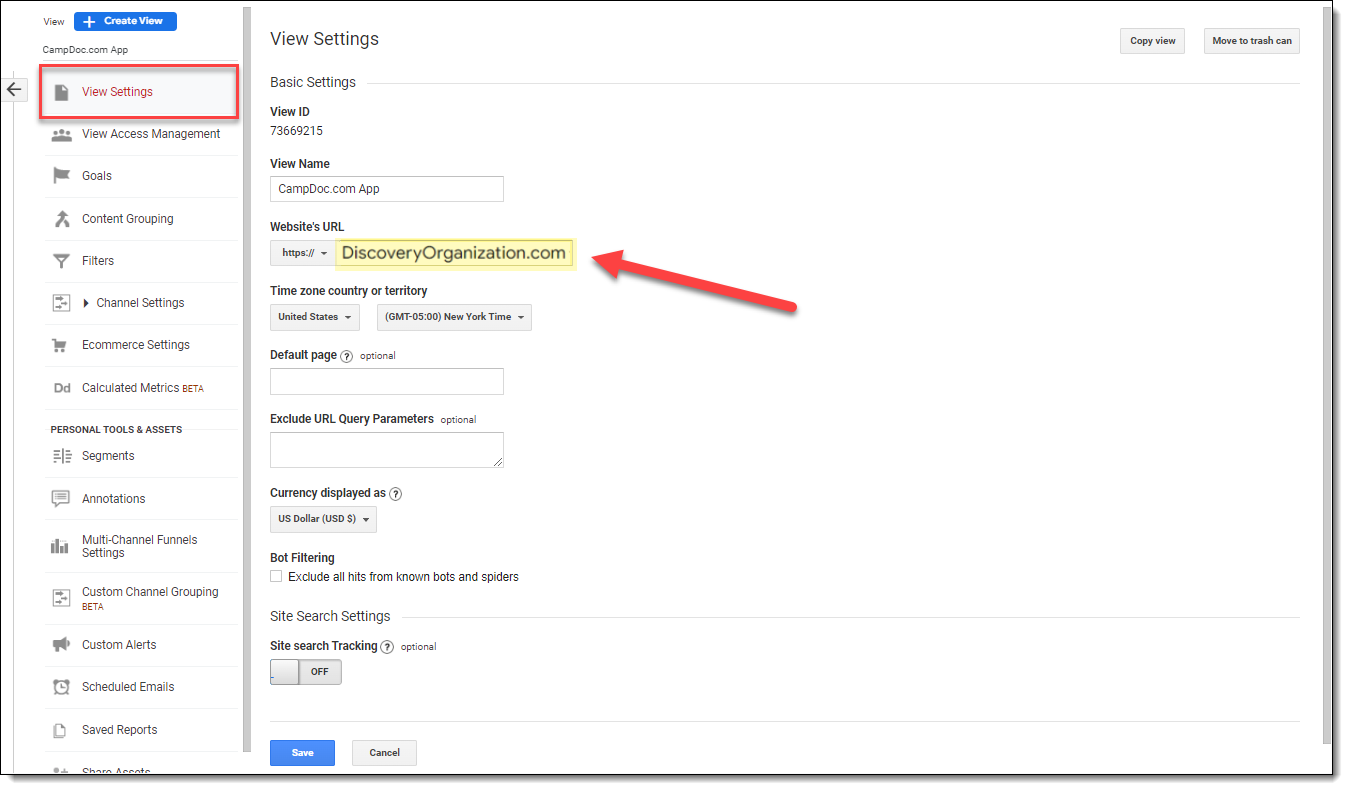1348x790 pixels.
Task: Click the View Settings page heading
Action: point(324,39)
